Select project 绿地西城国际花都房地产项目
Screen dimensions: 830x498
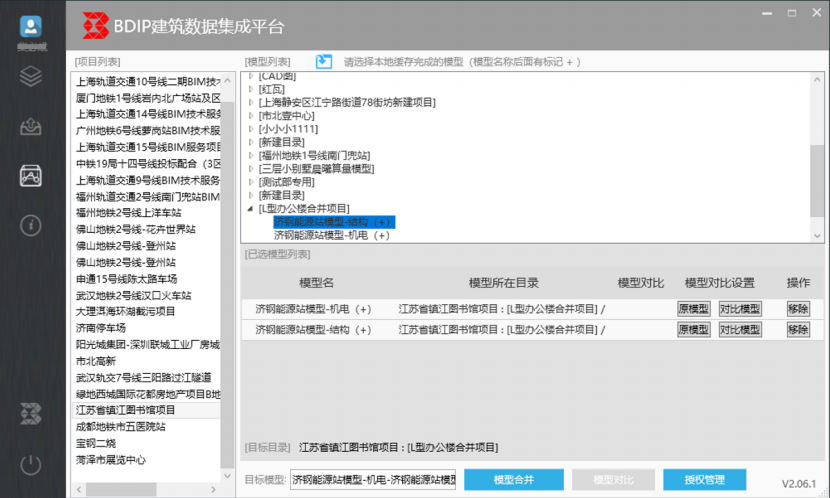(x=146, y=394)
